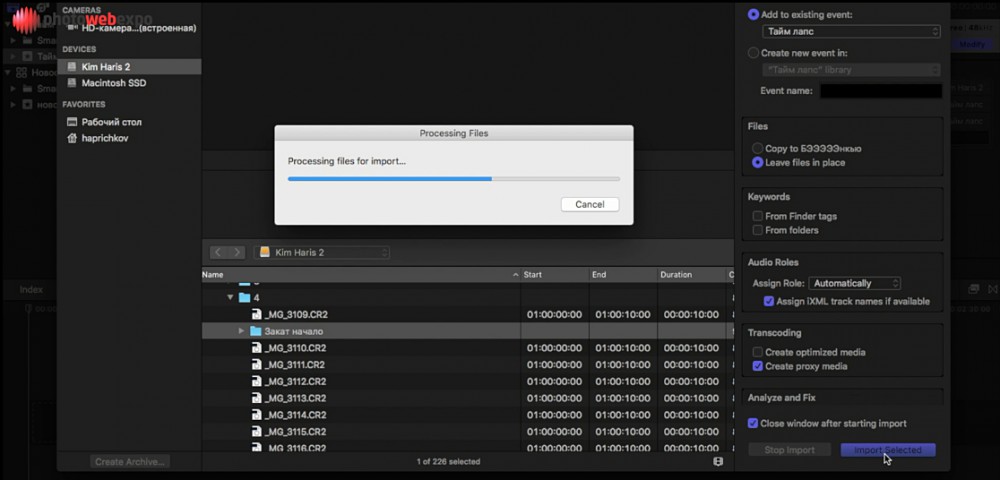Click the file icon of _MG_3113.CR2
1000x480 pixels.
coord(256,398)
